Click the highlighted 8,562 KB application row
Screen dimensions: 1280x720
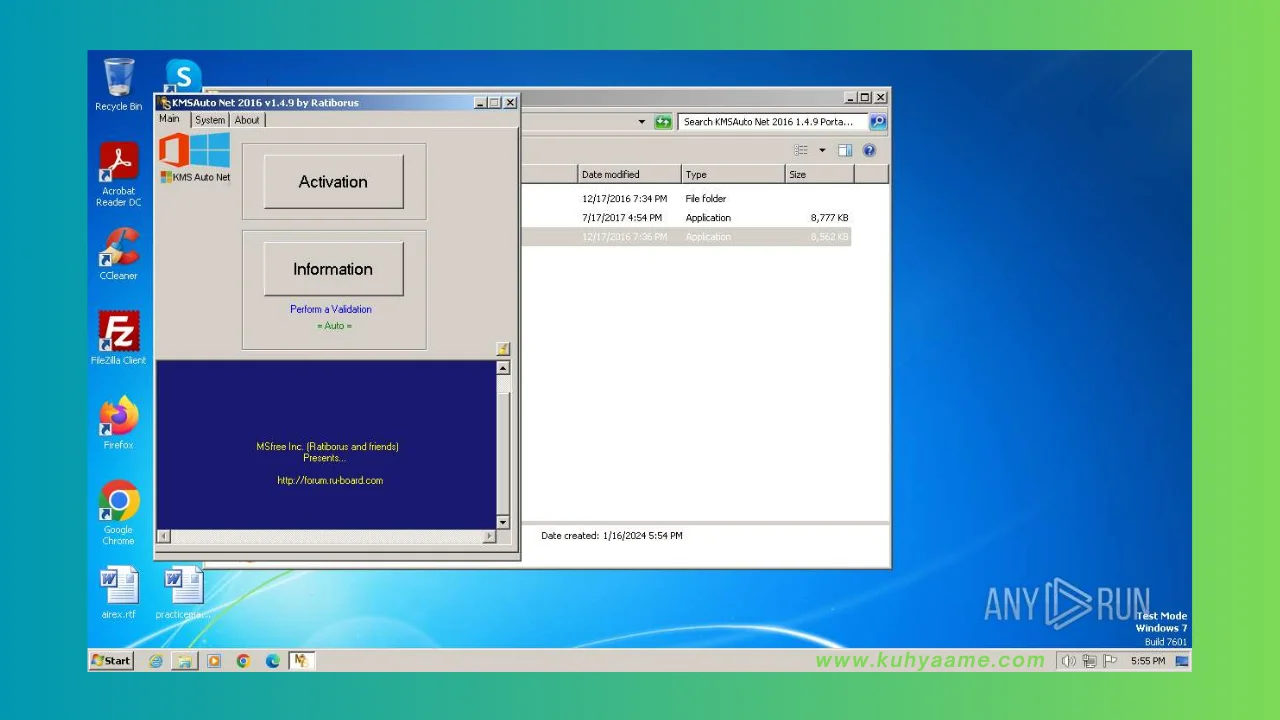(x=686, y=237)
